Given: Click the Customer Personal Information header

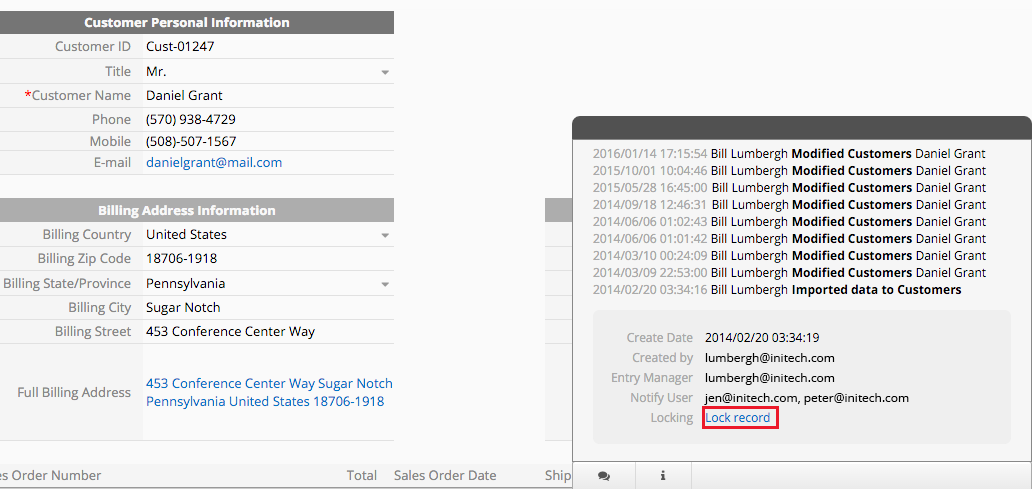Looking at the screenshot, I should click(187, 22).
